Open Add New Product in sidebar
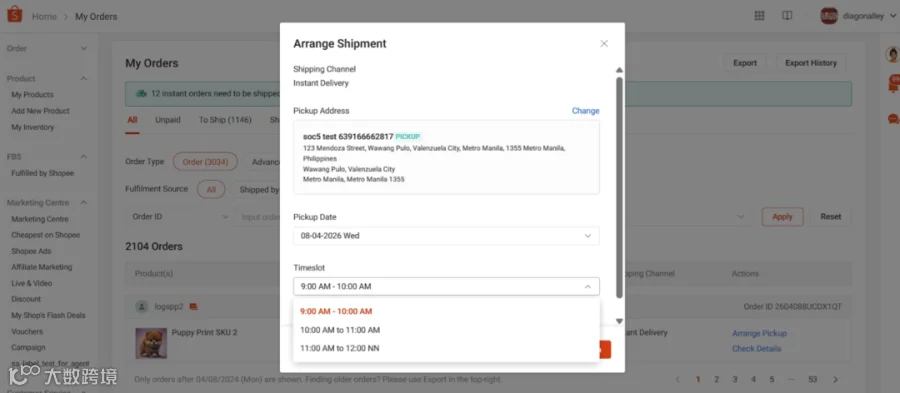Viewport: 900px width, 393px height. (x=40, y=111)
